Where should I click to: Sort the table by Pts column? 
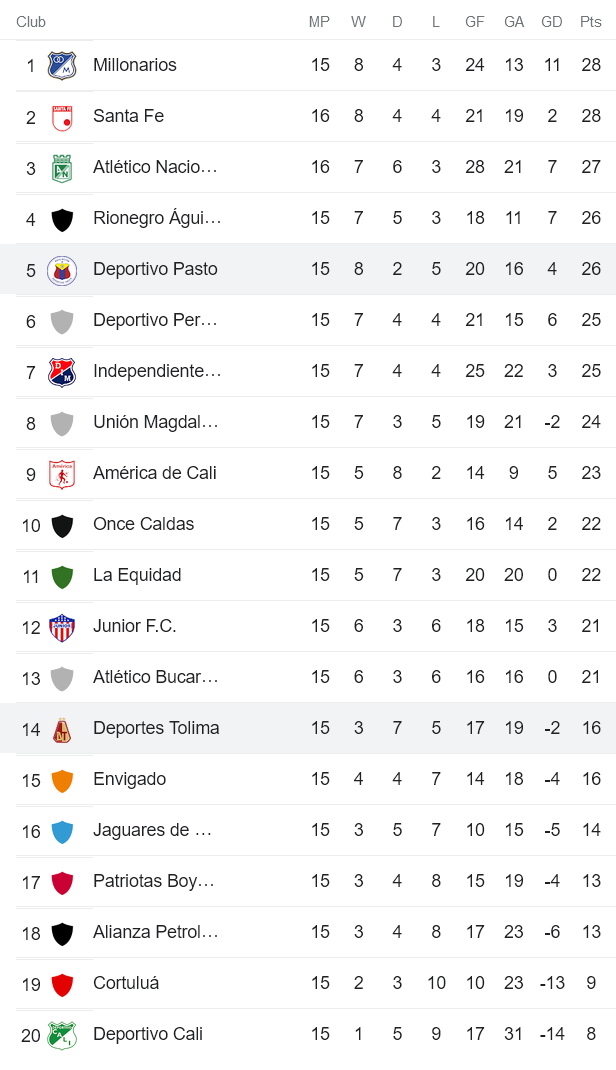coord(589,20)
